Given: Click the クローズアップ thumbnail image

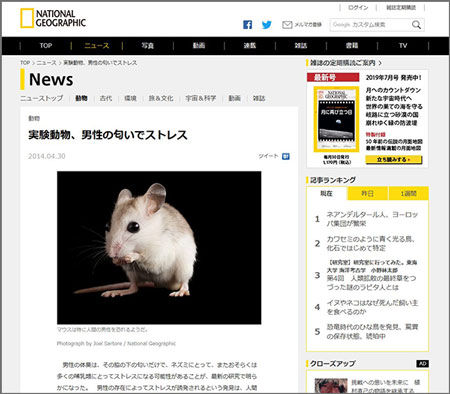Looking at the screenshot, I should [x=331, y=386].
